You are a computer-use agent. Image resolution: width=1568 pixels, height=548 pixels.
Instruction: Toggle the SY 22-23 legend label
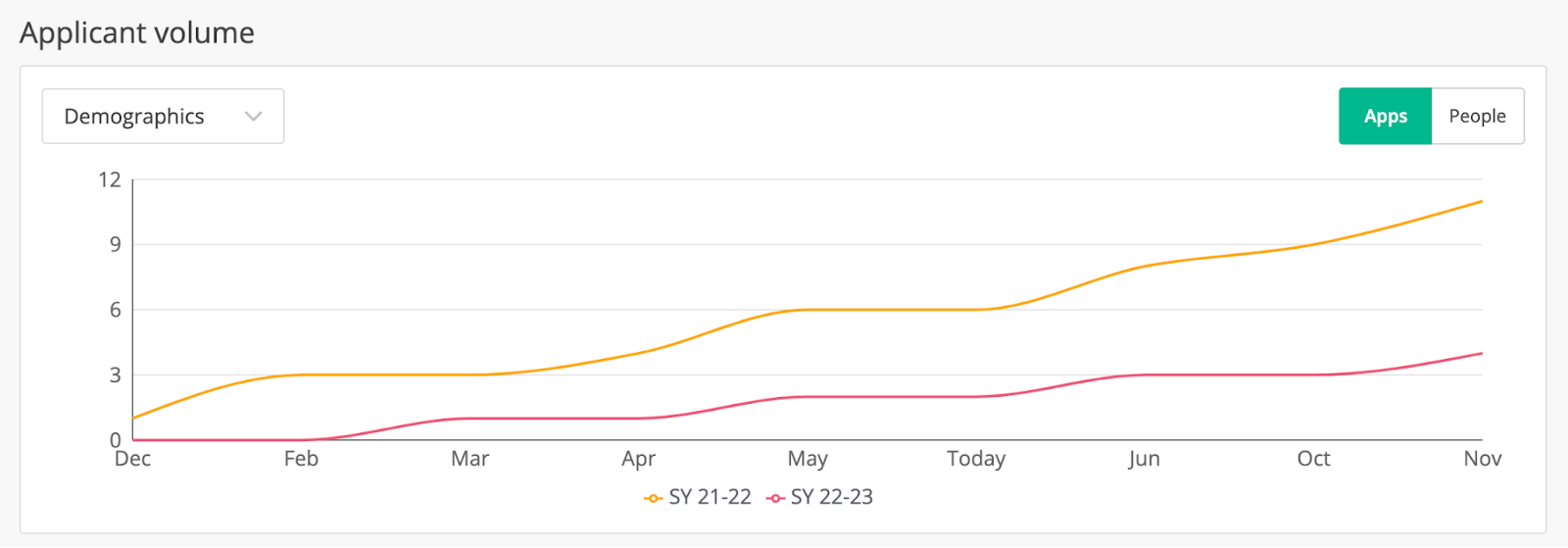(832, 497)
